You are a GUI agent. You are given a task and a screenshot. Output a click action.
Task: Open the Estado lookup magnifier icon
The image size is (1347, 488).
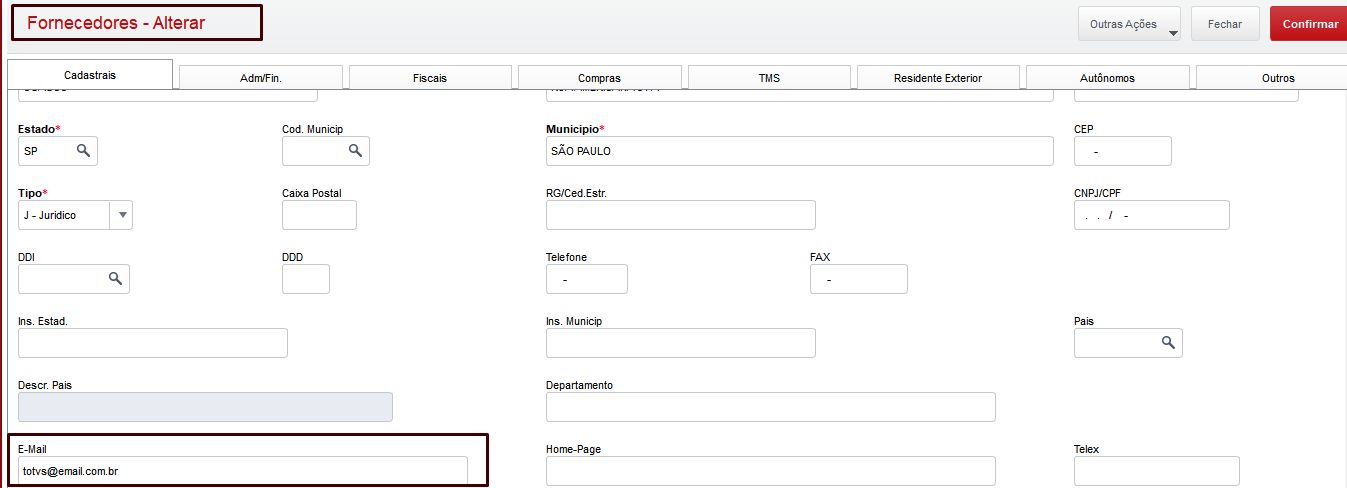tap(84, 151)
